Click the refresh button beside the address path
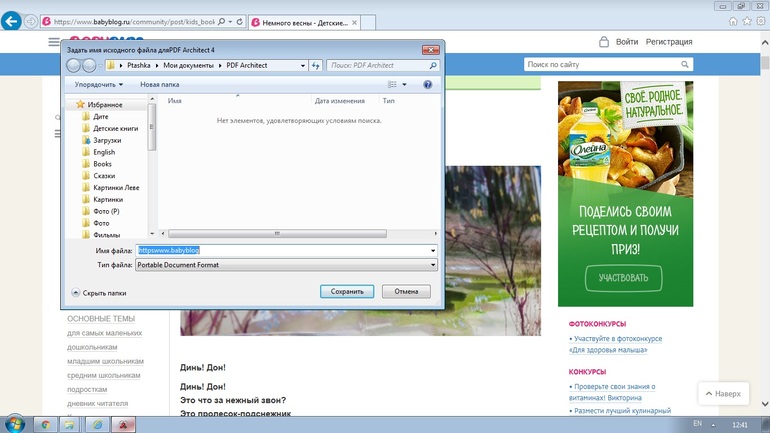 click(x=316, y=65)
